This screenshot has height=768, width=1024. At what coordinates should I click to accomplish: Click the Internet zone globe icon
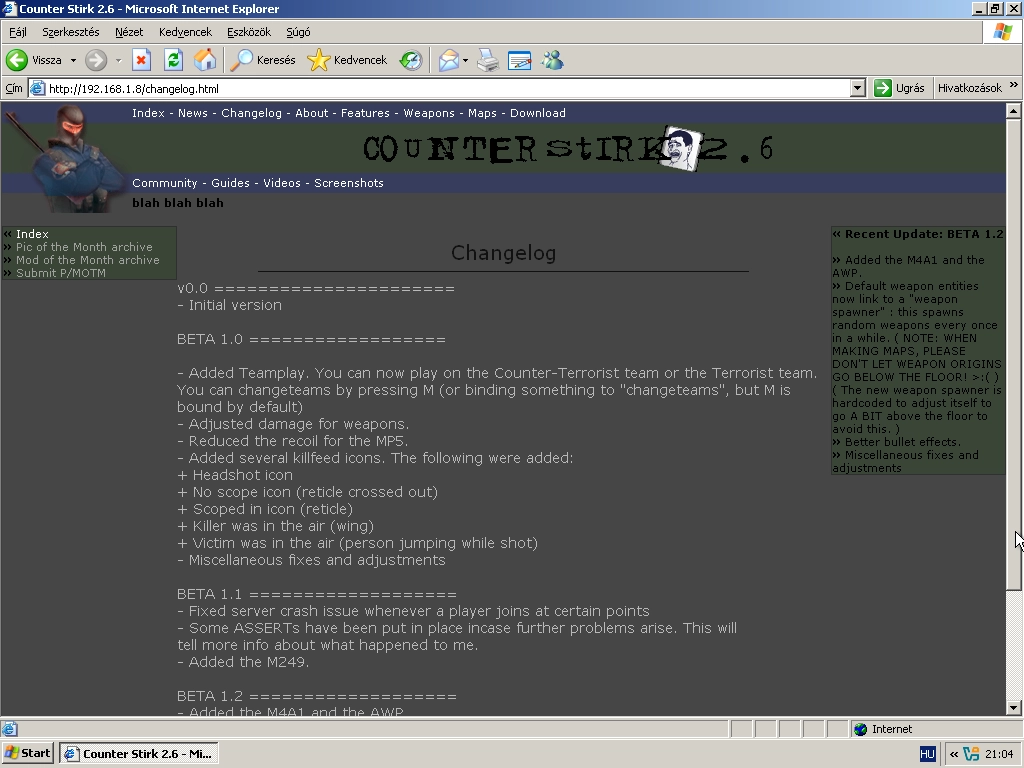861,729
